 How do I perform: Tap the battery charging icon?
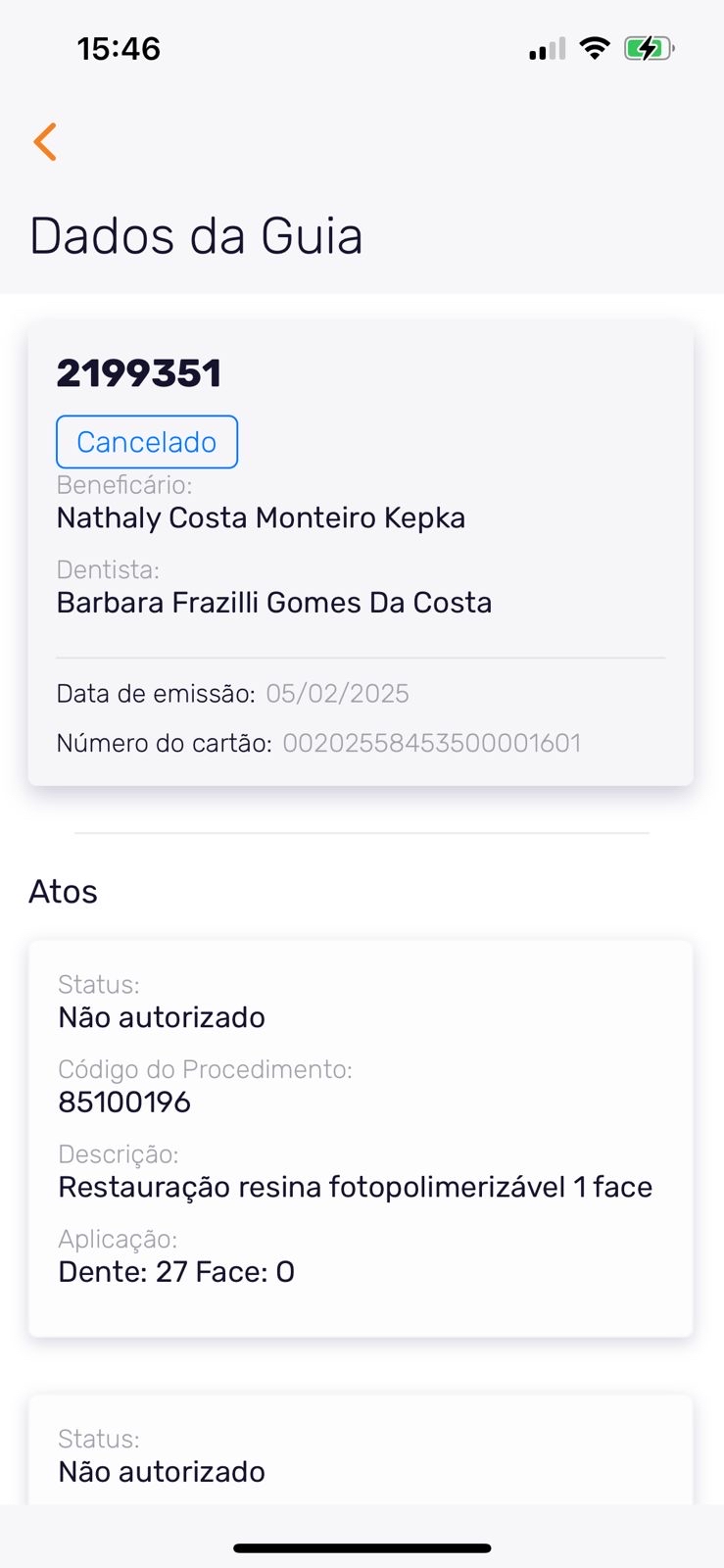pyautogui.click(x=649, y=48)
